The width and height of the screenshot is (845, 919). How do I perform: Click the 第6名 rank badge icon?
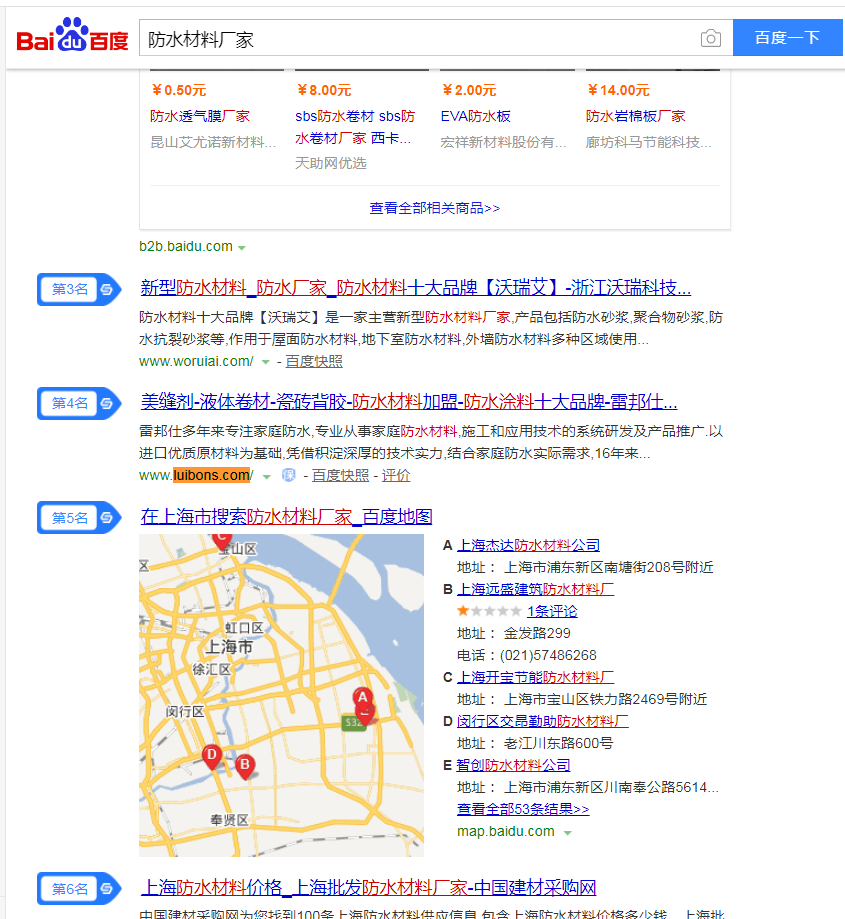[x=79, y=889]
